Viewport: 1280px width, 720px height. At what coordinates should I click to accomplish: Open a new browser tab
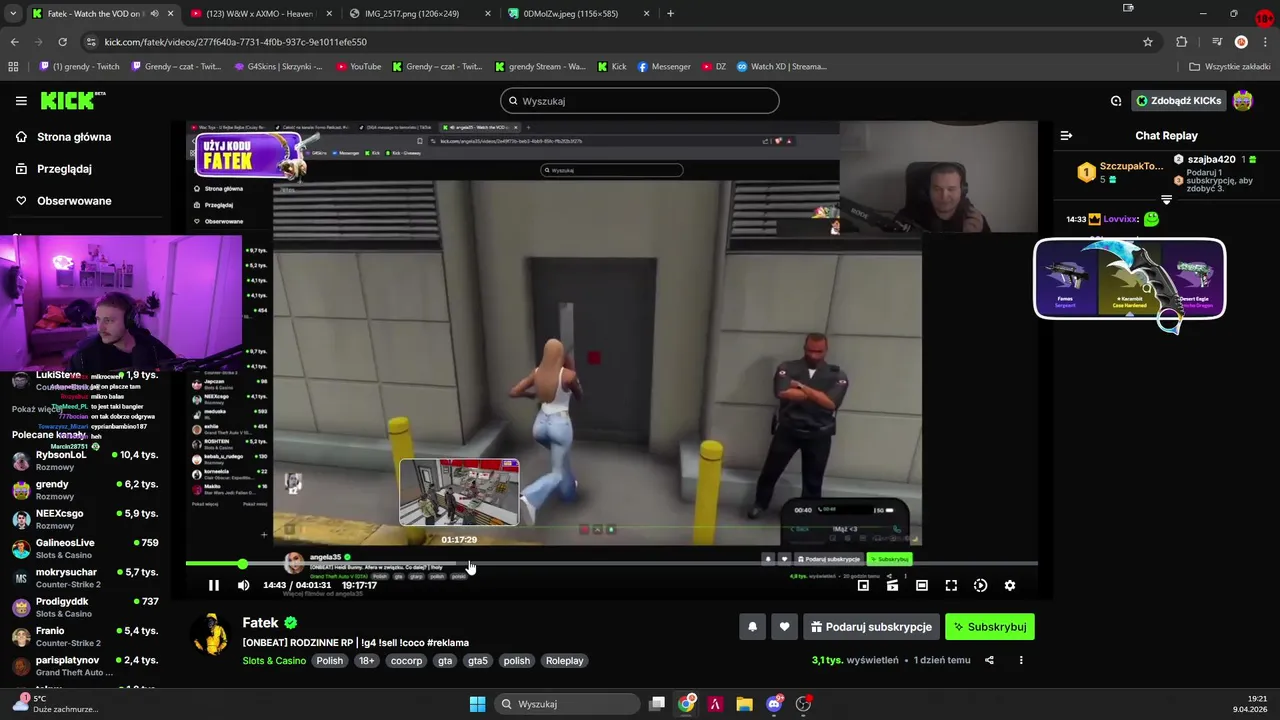(670, 14)
